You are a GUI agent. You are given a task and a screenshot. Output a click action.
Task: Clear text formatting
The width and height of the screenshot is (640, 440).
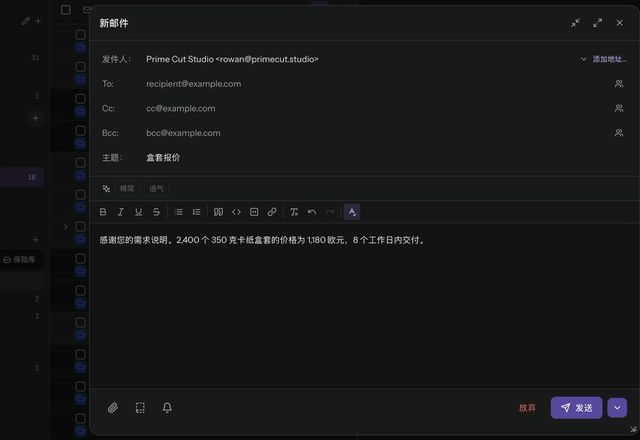[x=294, y=212]
